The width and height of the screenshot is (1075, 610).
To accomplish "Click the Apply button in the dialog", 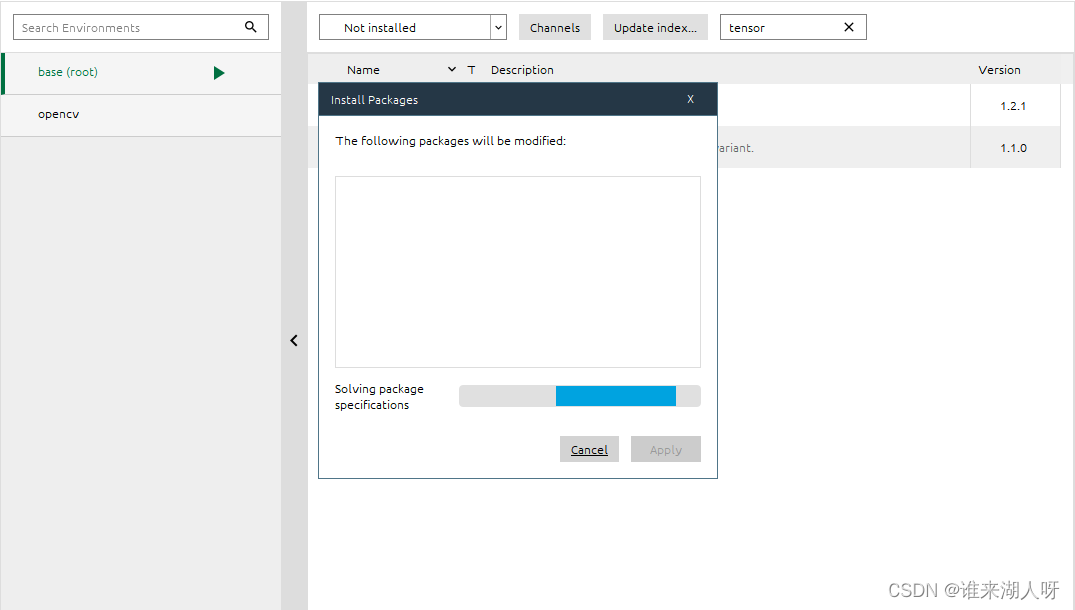I will [x=666, y=449].
